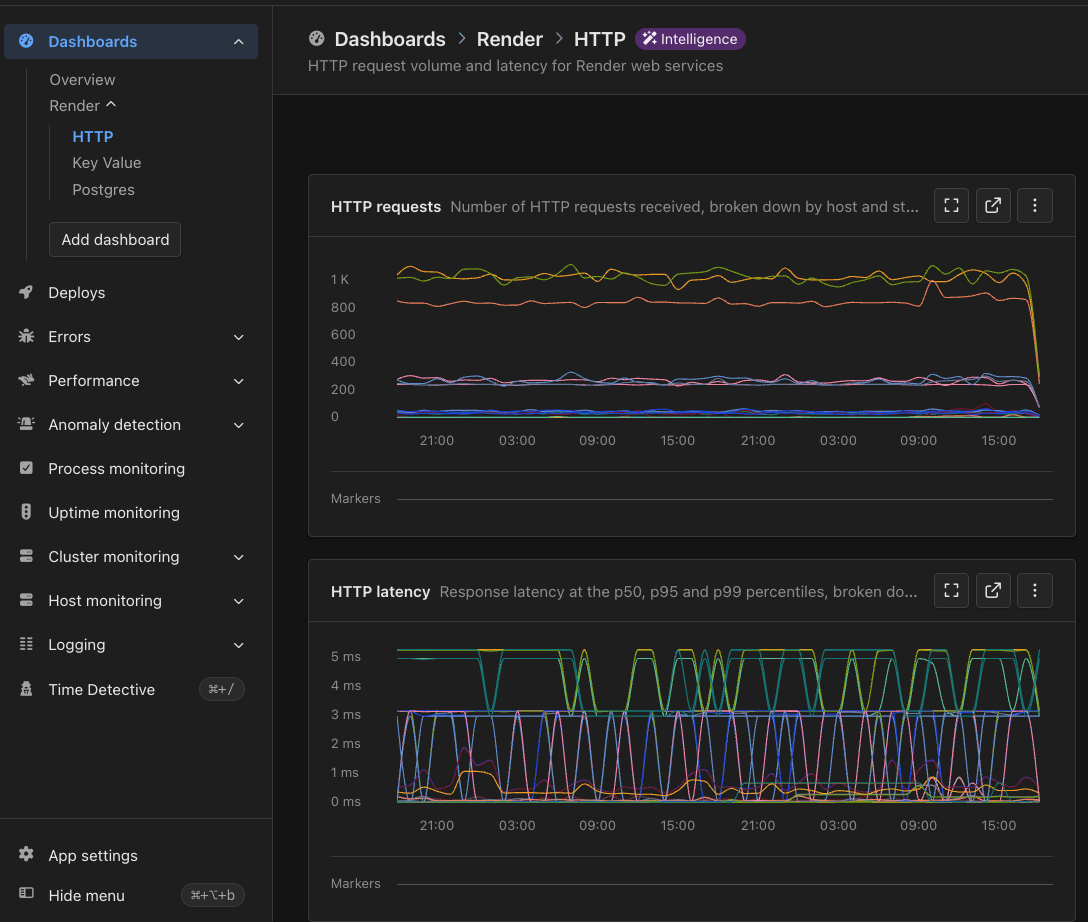
Task: Click the Errors bug icon
Action: pyautogui.click(x=26, y=336)
